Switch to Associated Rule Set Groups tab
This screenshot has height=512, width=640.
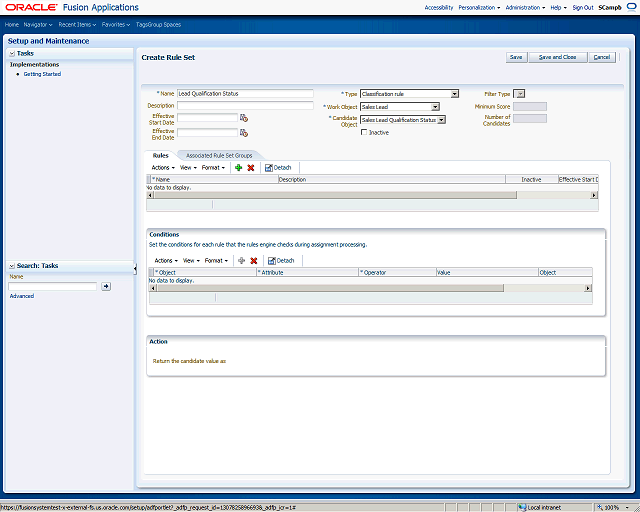[219, 156]
